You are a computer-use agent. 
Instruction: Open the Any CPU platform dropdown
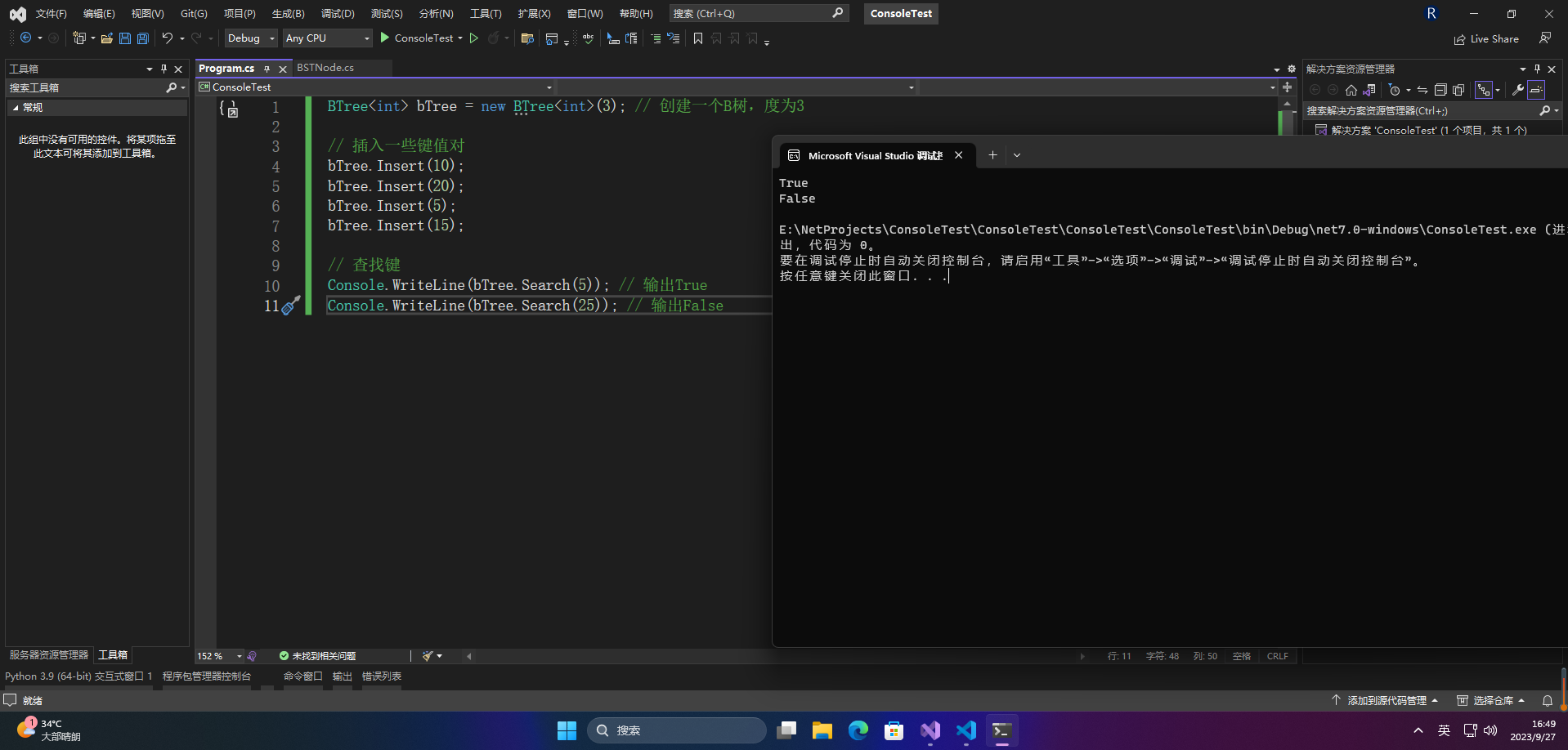click(x=327, y=38)
